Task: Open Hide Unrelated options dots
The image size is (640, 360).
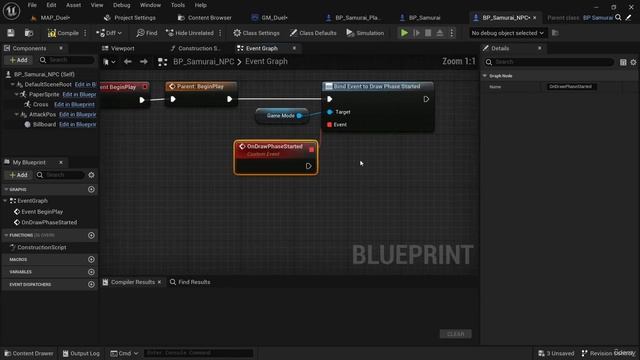Action: (x=220, y=33)
